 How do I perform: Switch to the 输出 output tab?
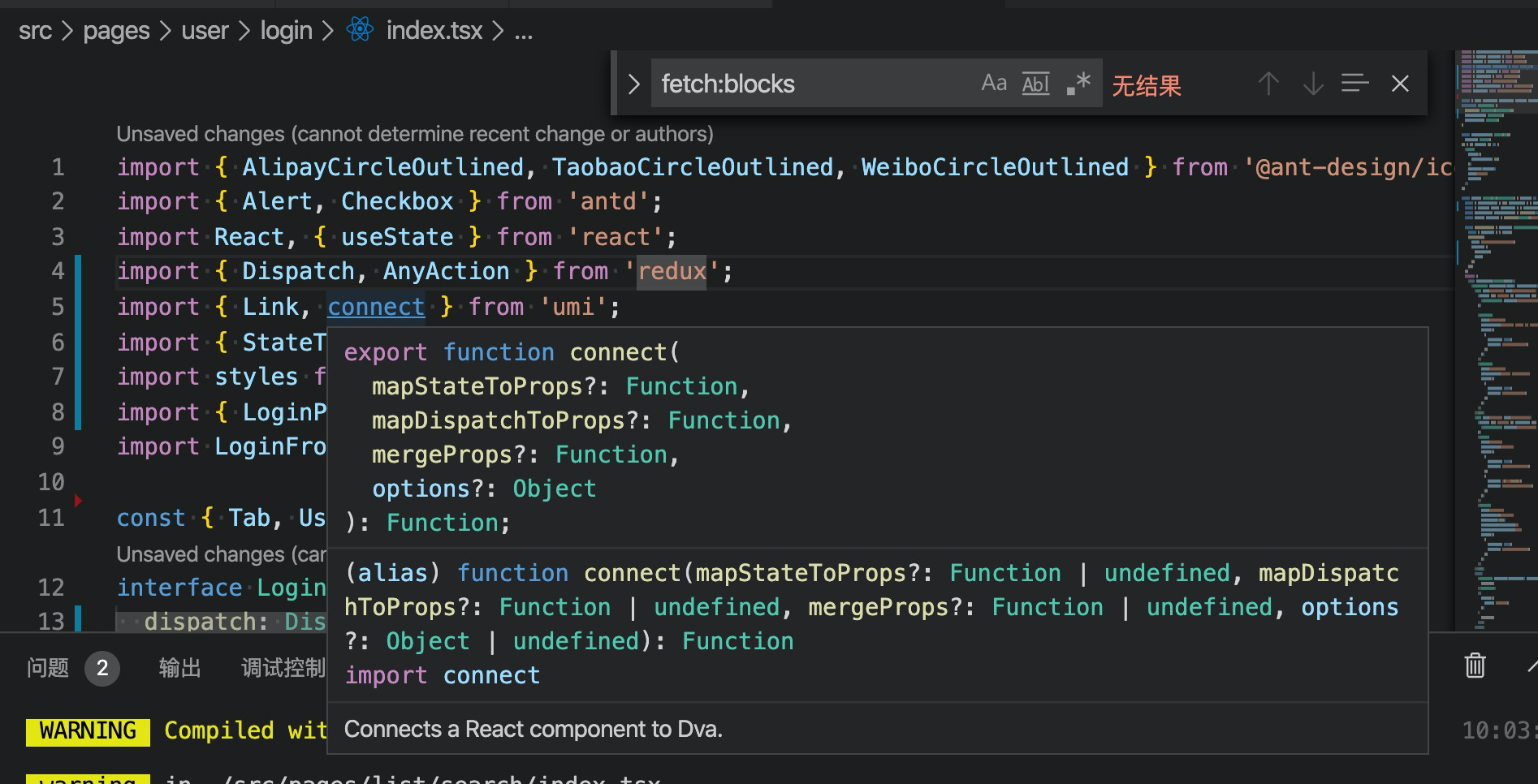click(x=180, y=667)
